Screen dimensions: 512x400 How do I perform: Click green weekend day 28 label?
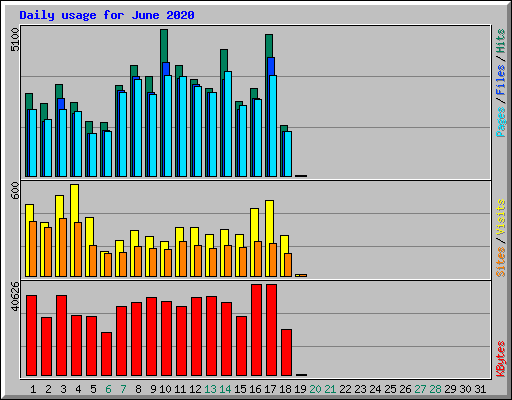click(x=436, y=389)
